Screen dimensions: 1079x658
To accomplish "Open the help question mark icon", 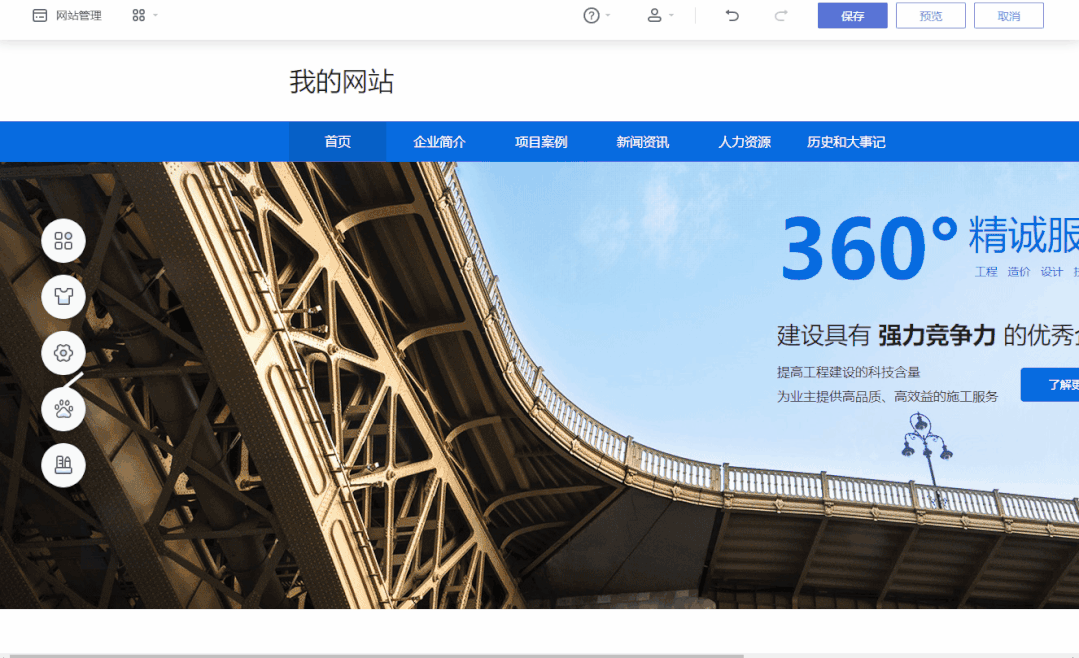I will point(590,15).
